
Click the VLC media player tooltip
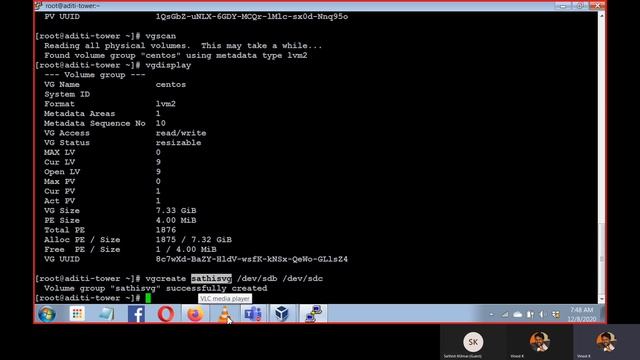[224, 299]
